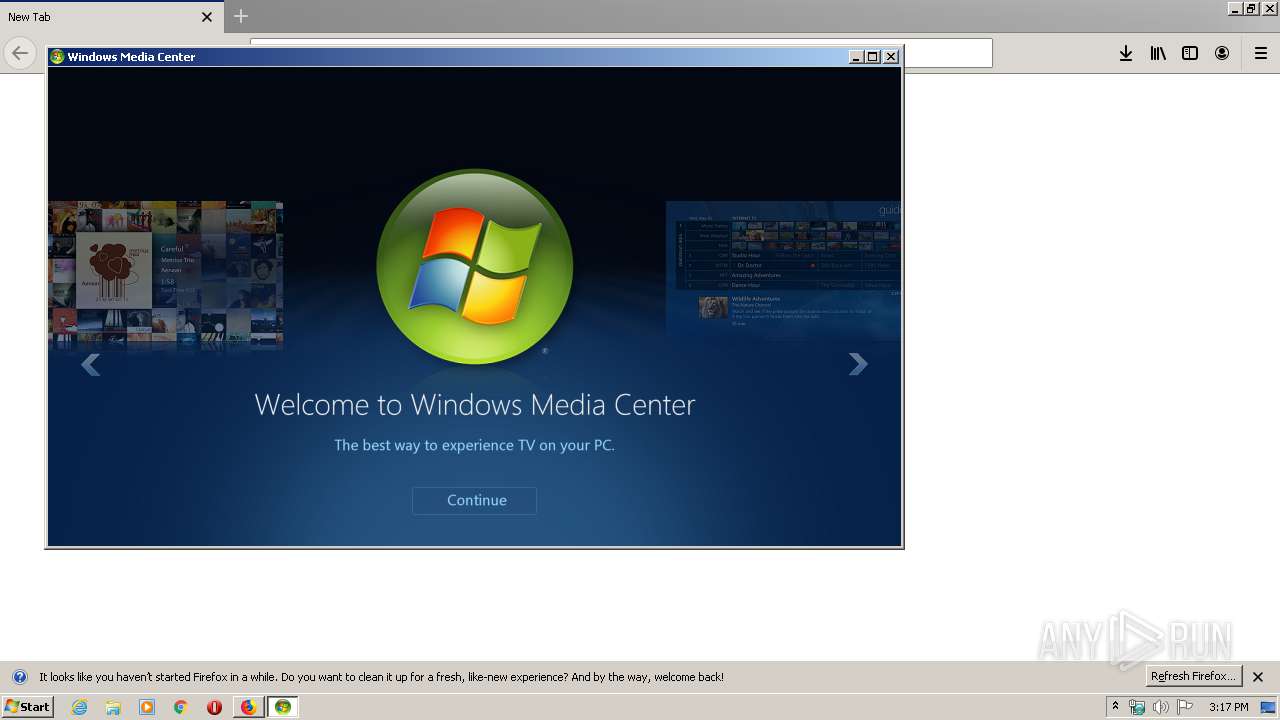Show hidden system tray icons
The image size is (1280, 720).
(x=1116, y=707)
